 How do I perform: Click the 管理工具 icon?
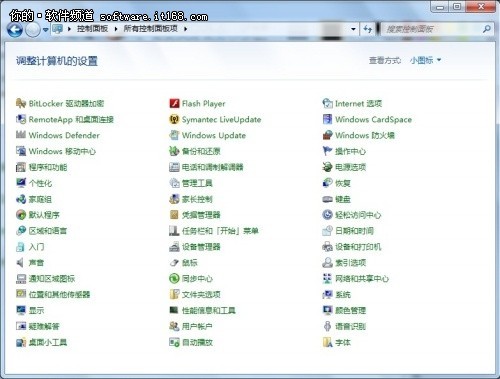174,183
